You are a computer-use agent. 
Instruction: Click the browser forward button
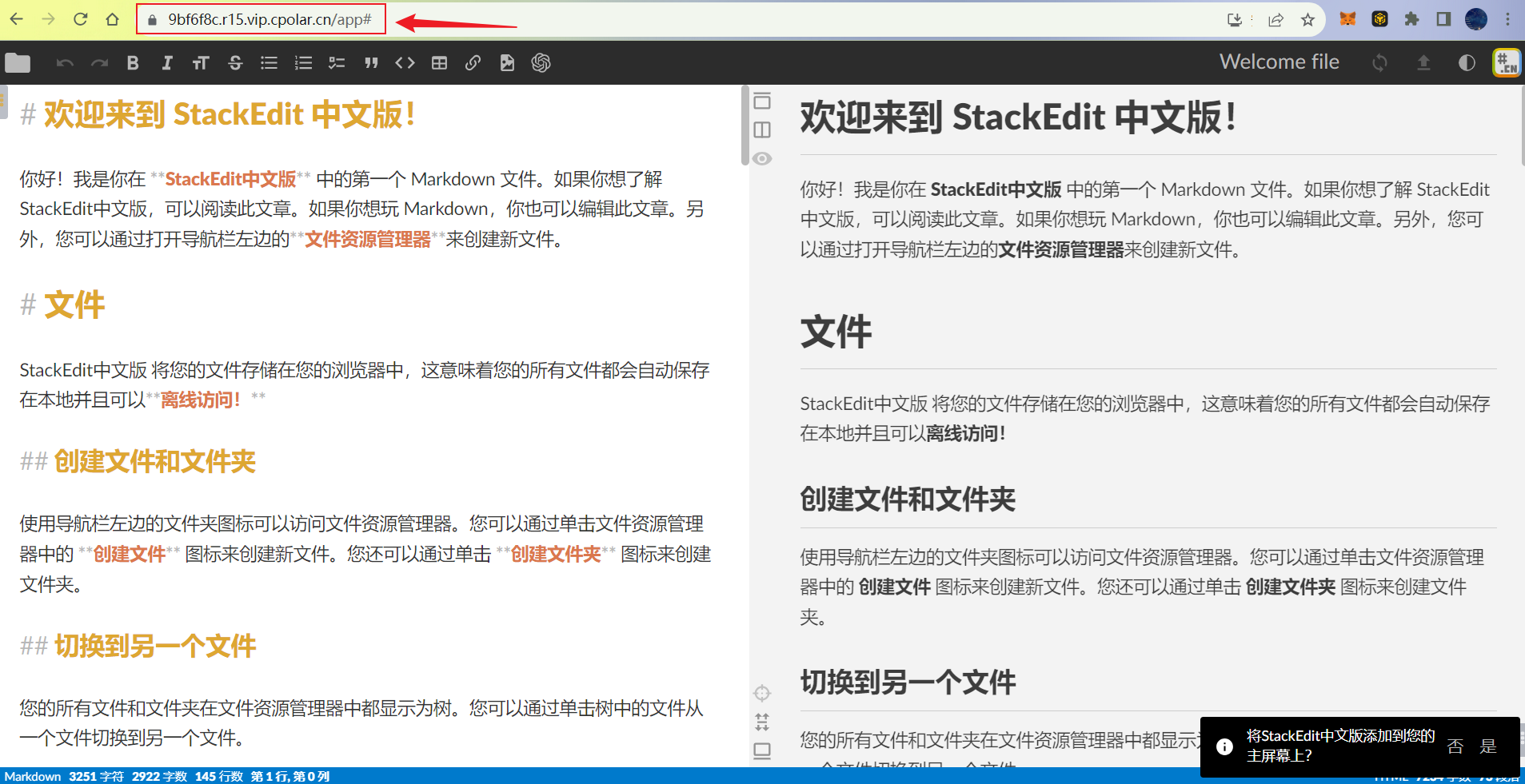(48, 19)
